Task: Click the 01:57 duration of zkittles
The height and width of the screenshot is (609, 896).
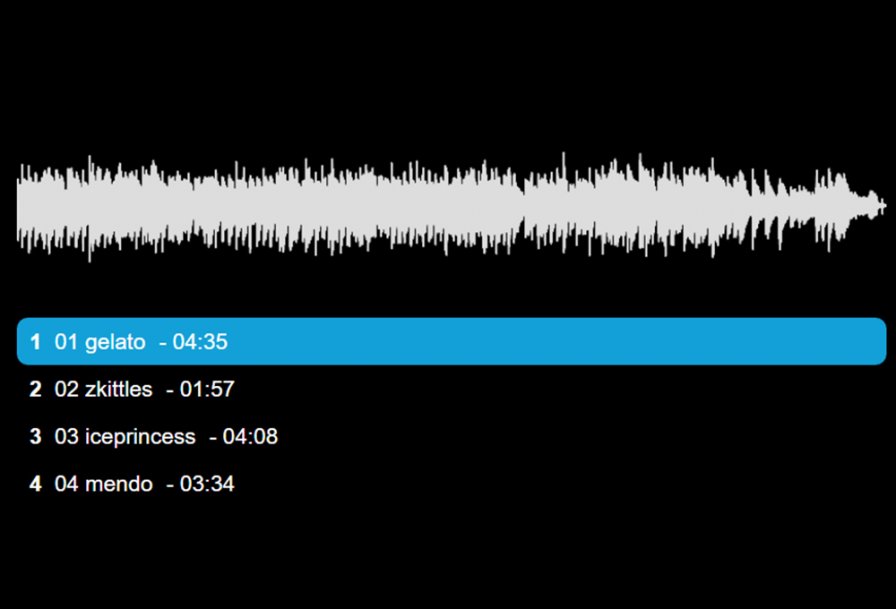Action: (x=207, y=389)
